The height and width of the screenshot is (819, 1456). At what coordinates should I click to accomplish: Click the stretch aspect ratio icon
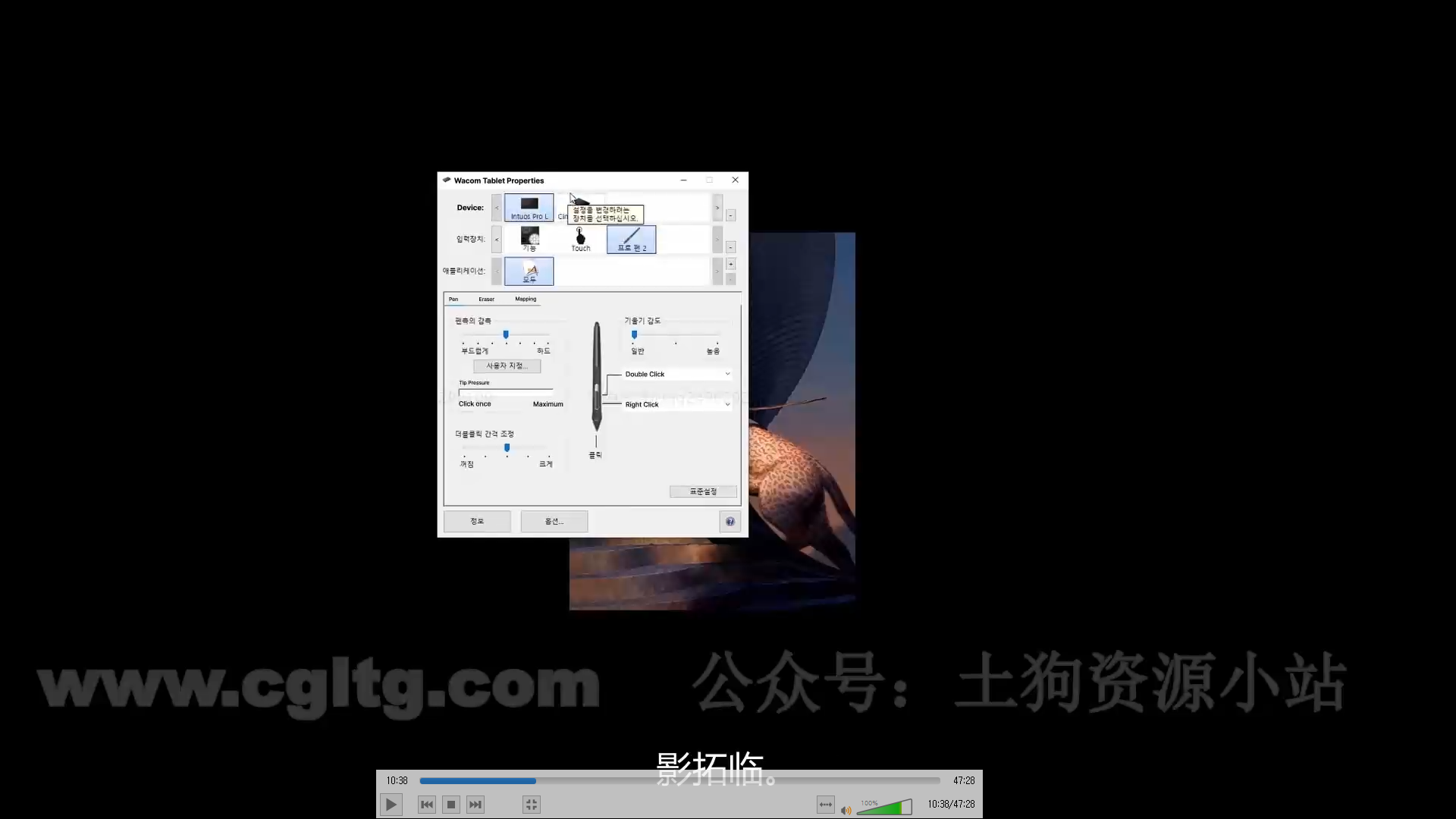point(825,805)
